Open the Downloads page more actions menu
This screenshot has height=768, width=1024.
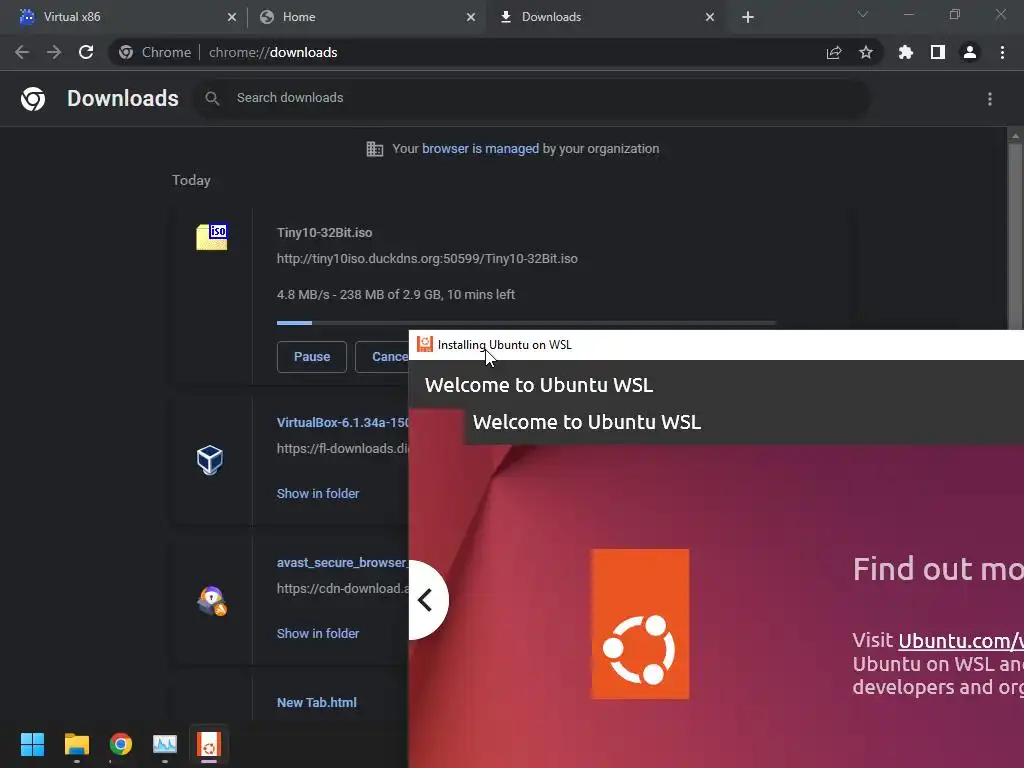pyautogui.click(x=990, y=99)
